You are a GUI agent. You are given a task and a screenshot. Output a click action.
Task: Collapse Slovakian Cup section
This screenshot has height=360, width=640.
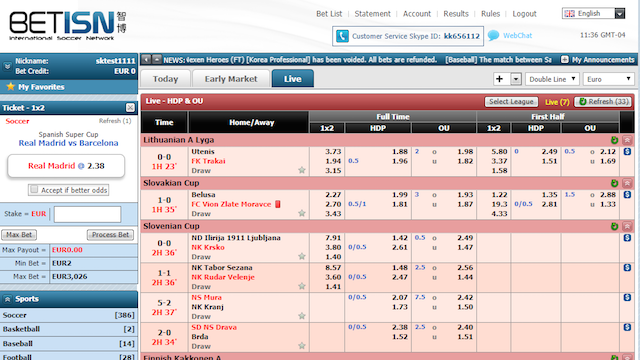click(627, 183)
